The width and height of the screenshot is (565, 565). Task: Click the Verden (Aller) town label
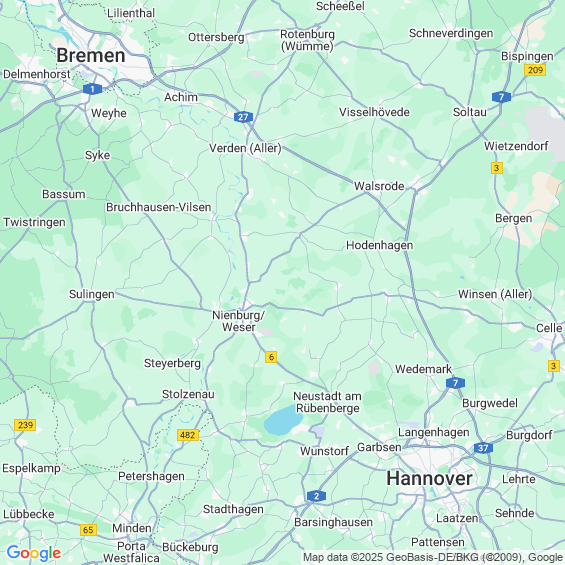coord(245,148)
